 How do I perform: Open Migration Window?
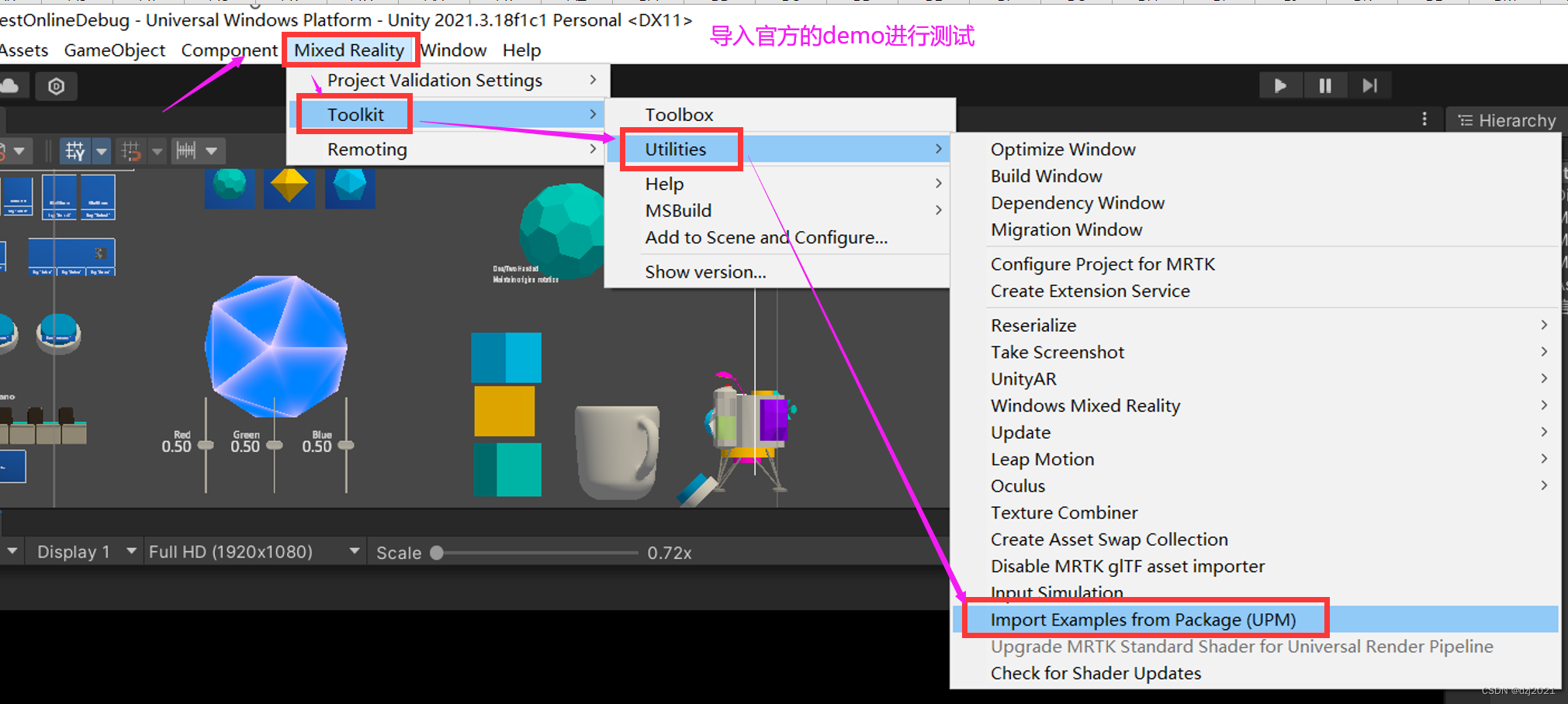[x=1255, y=229]
